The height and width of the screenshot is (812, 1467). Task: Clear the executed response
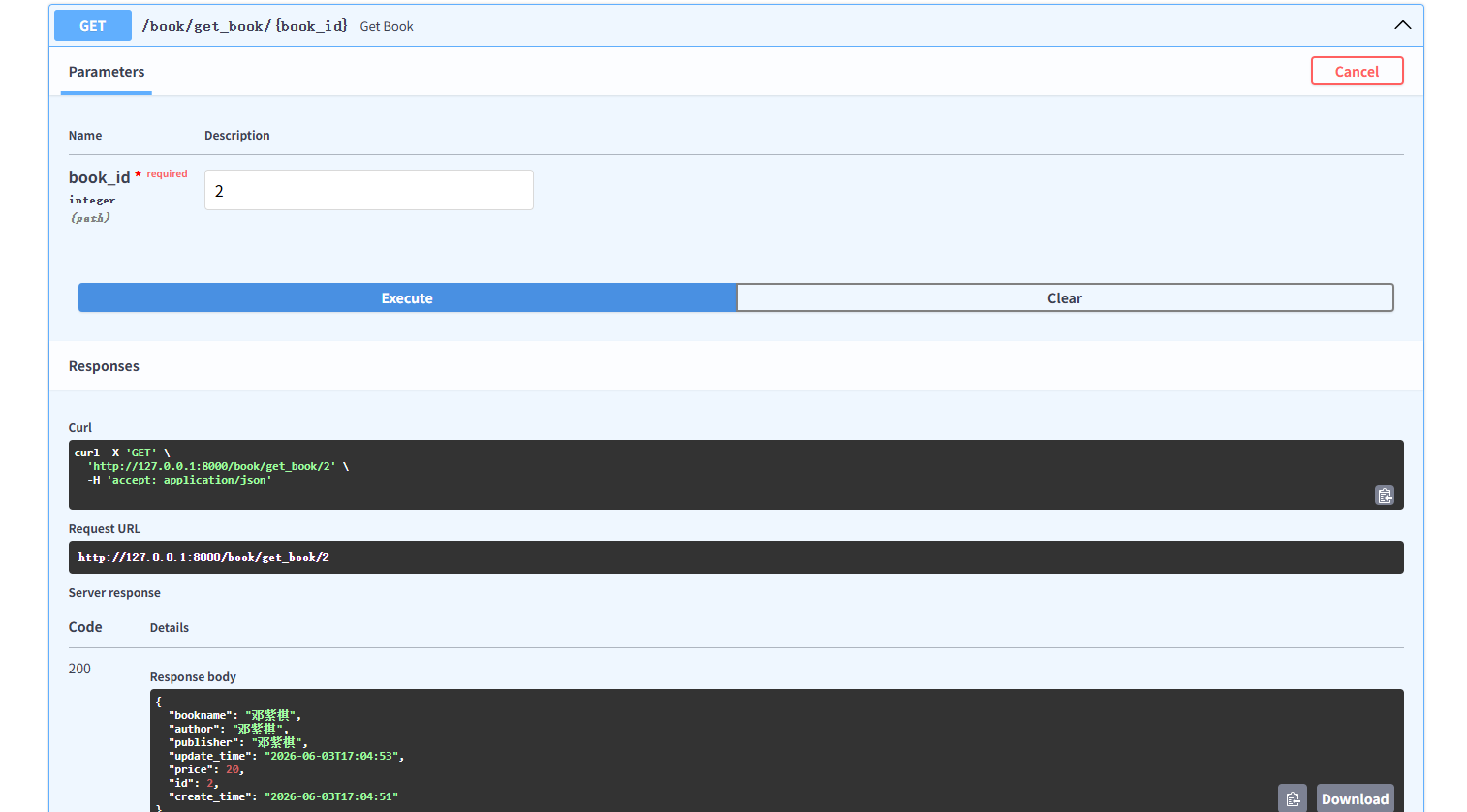pos(1065,297)
